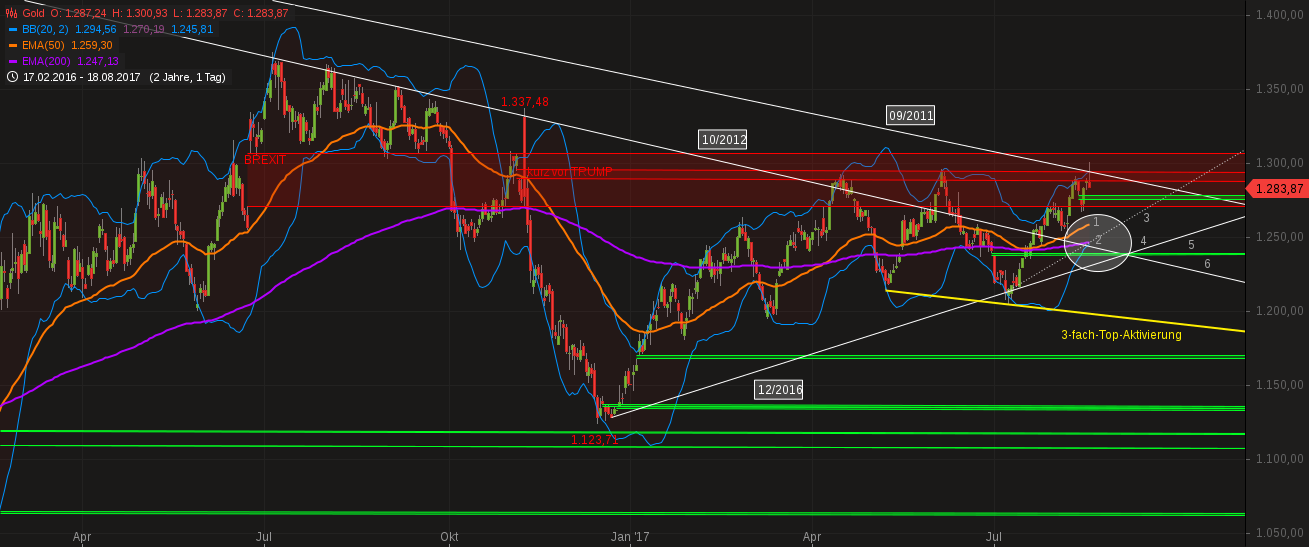Viewport: 1309px width, 547px height.
Task: Click the Okt marker on time axis
Action: click(x=449, y=537)
